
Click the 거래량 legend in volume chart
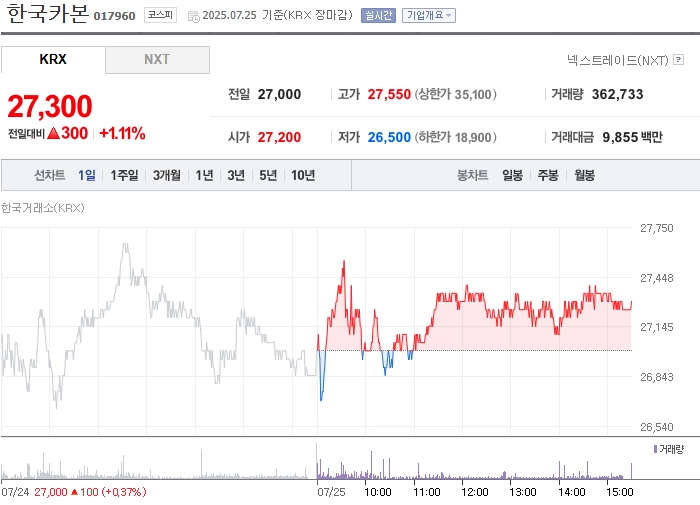[668, 449]
